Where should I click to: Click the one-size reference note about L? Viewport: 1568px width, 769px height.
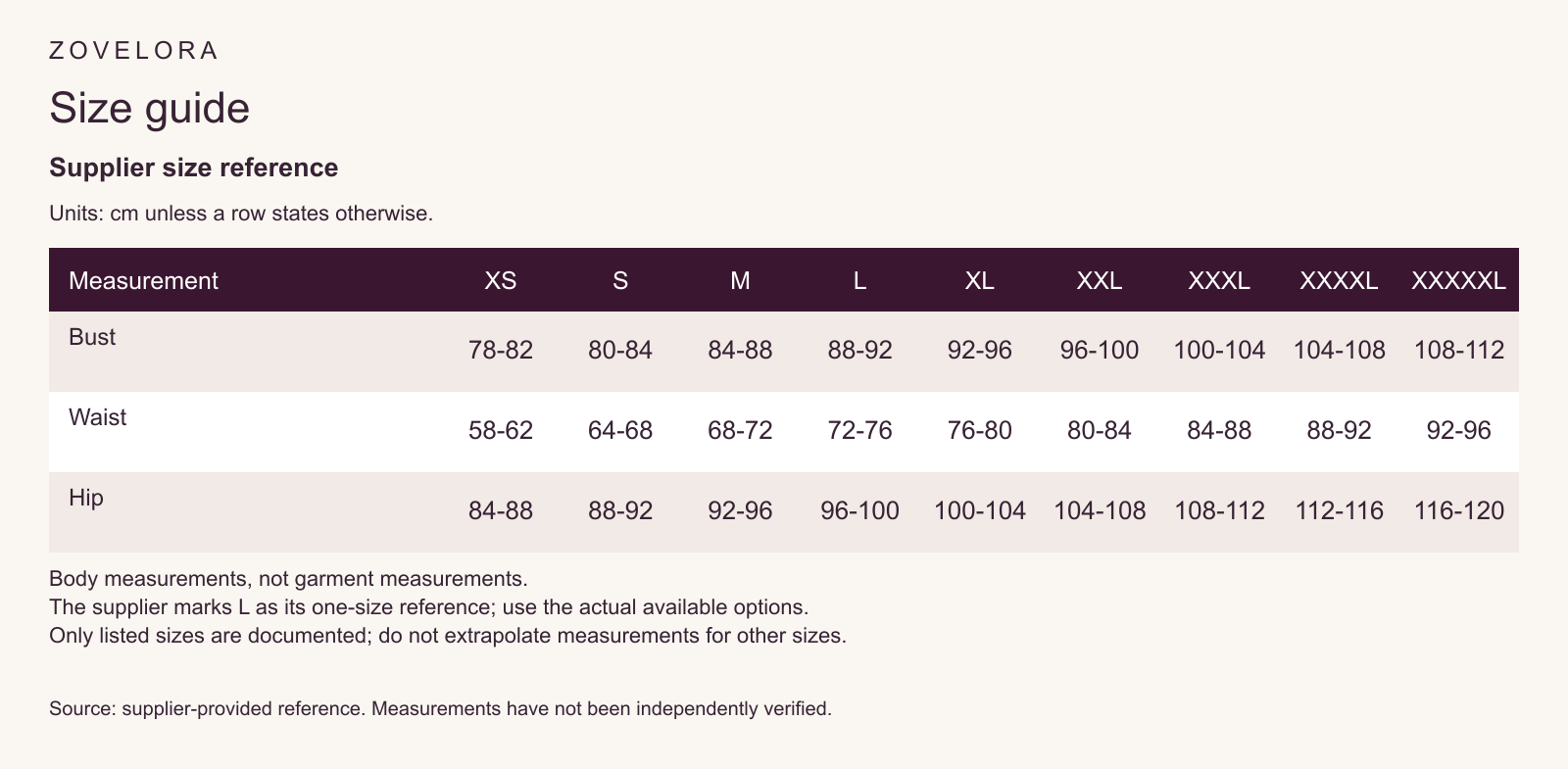tap(429, 607)
